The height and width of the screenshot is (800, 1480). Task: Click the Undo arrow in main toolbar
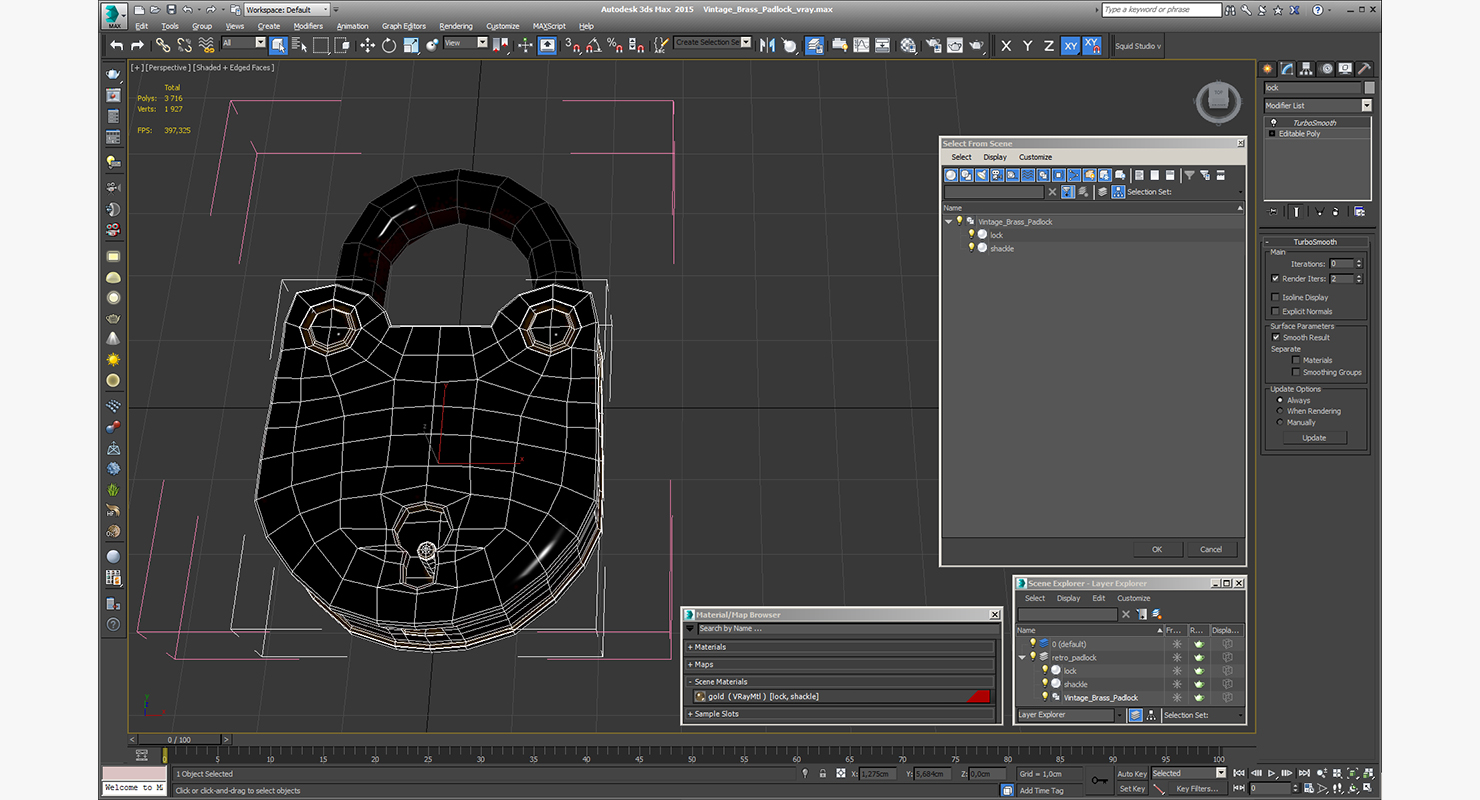(x=117, y=45)
